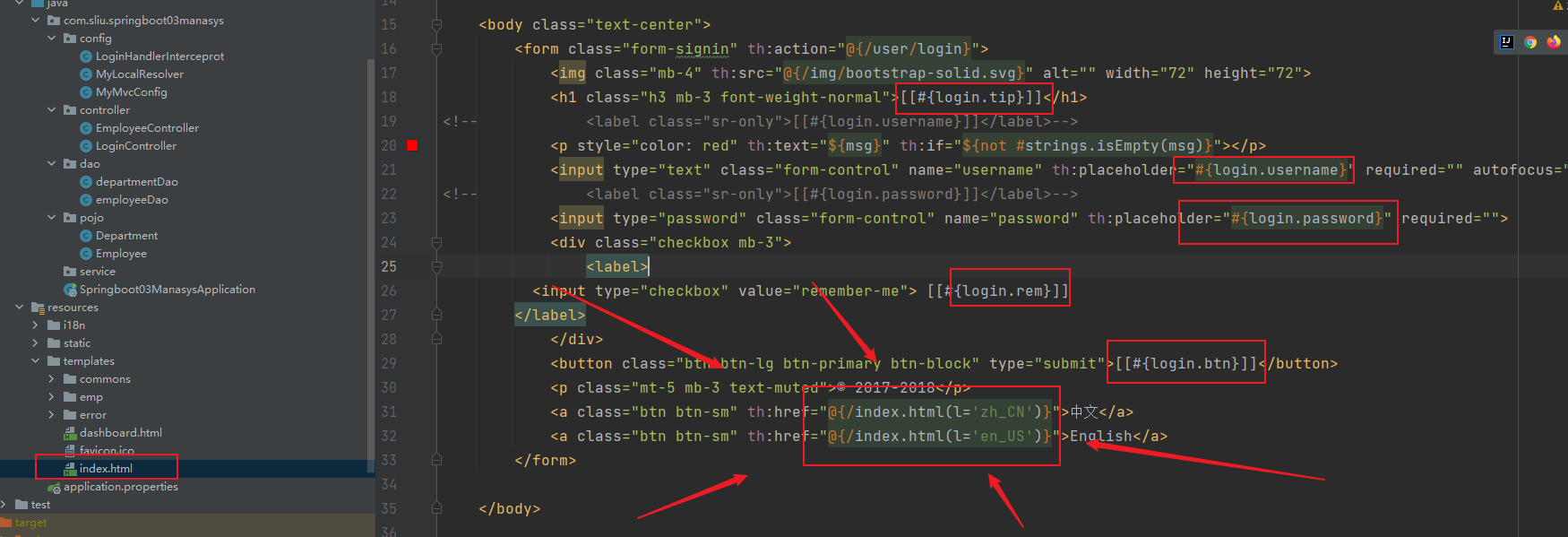Viewport: 1568px width, 537px height.
Task: Expand the commons folder
Action: point(52,379)
